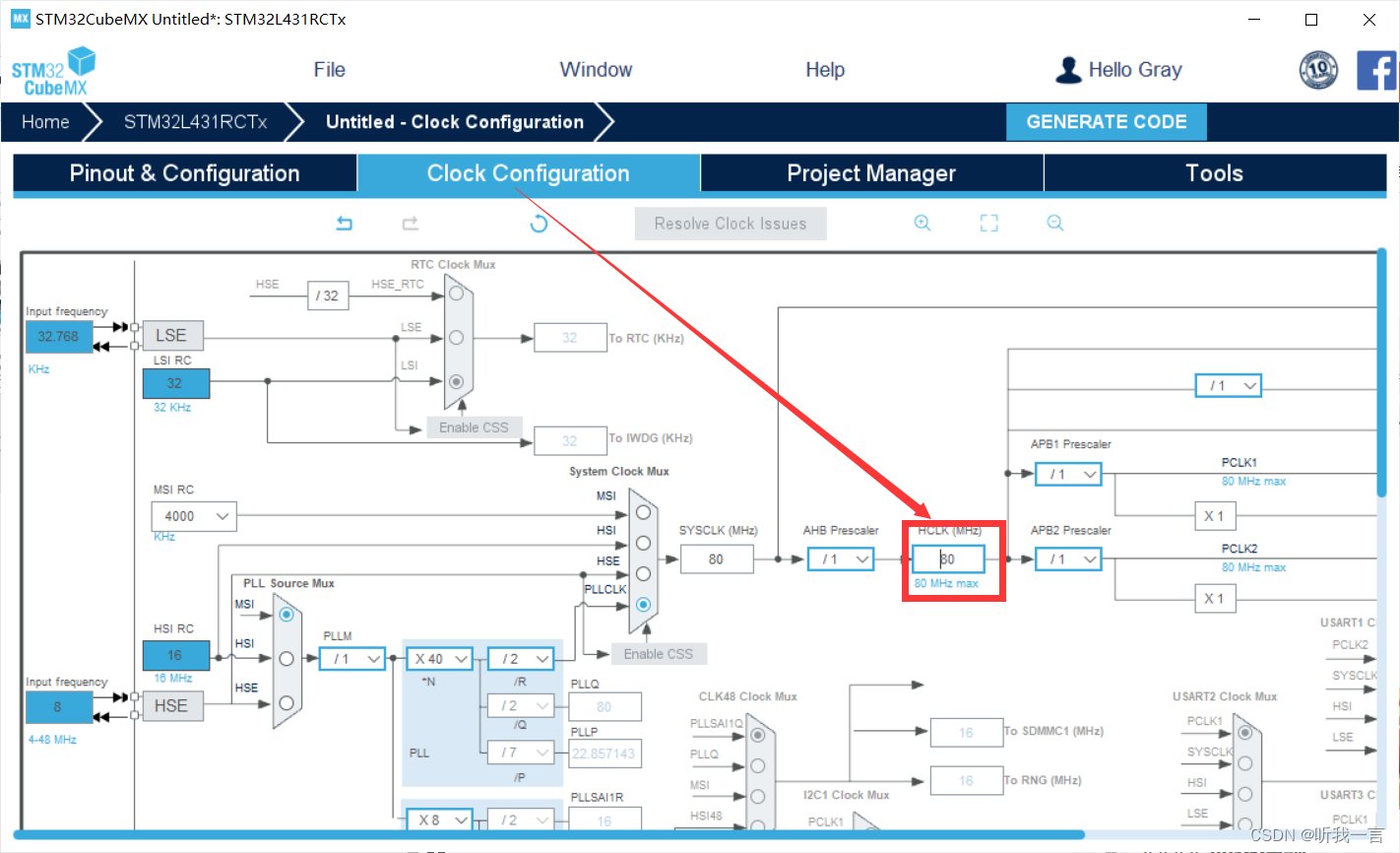Viewport: 1400px width, 853px height.
Task: Select HSE in PLL Source Mux
Action: pos(286,702)
